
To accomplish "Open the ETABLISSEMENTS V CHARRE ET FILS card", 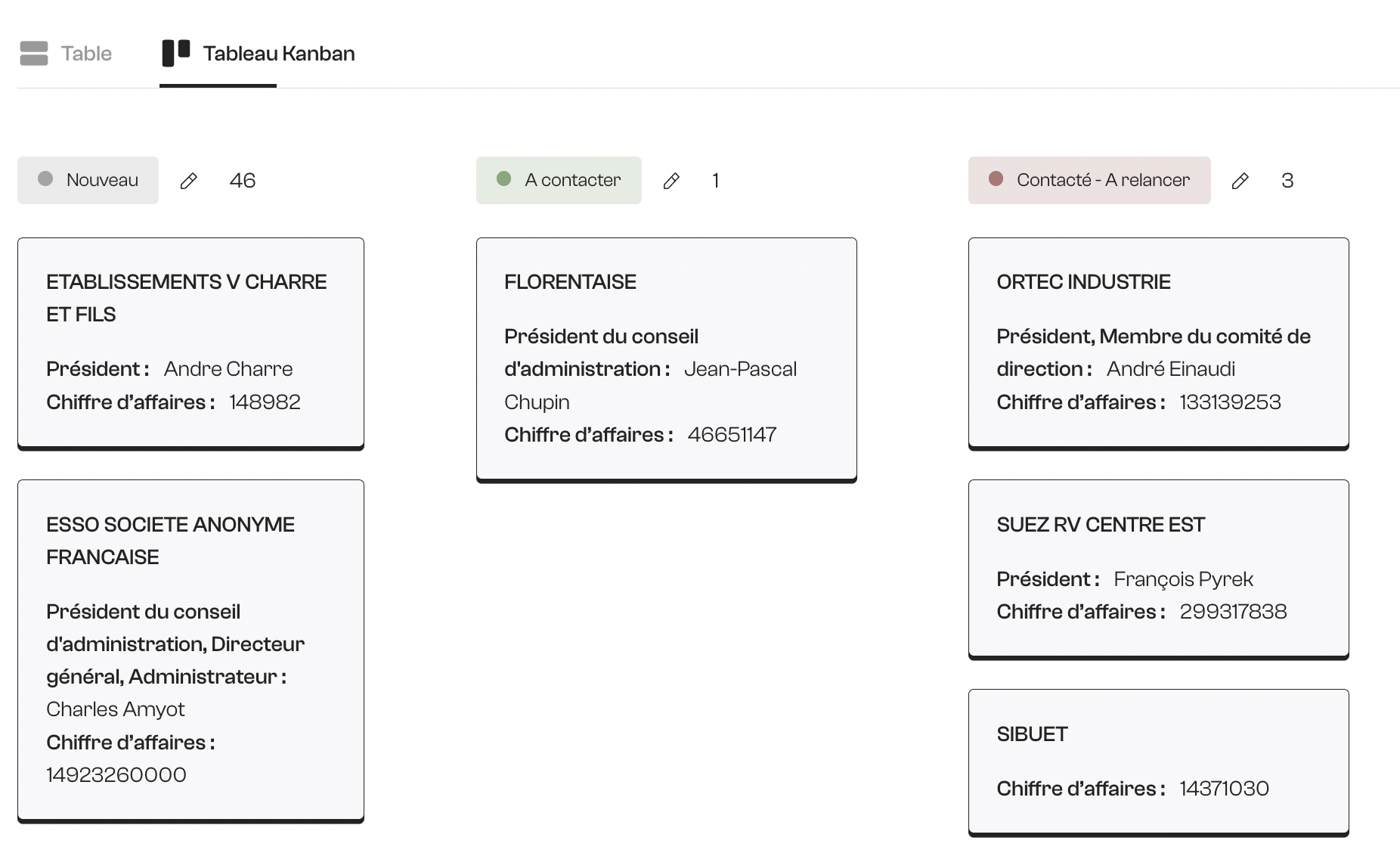I will [190, 342].
